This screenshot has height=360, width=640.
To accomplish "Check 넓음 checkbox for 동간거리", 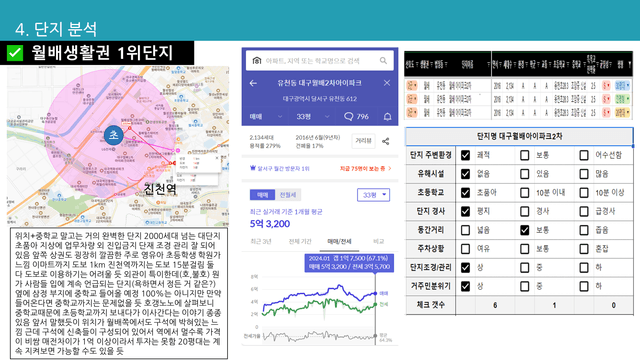I will 465,230.
